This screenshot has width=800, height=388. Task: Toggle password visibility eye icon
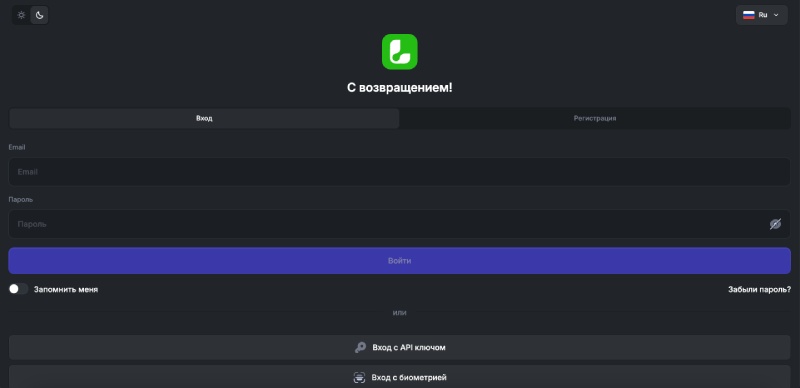pos(775,224)
